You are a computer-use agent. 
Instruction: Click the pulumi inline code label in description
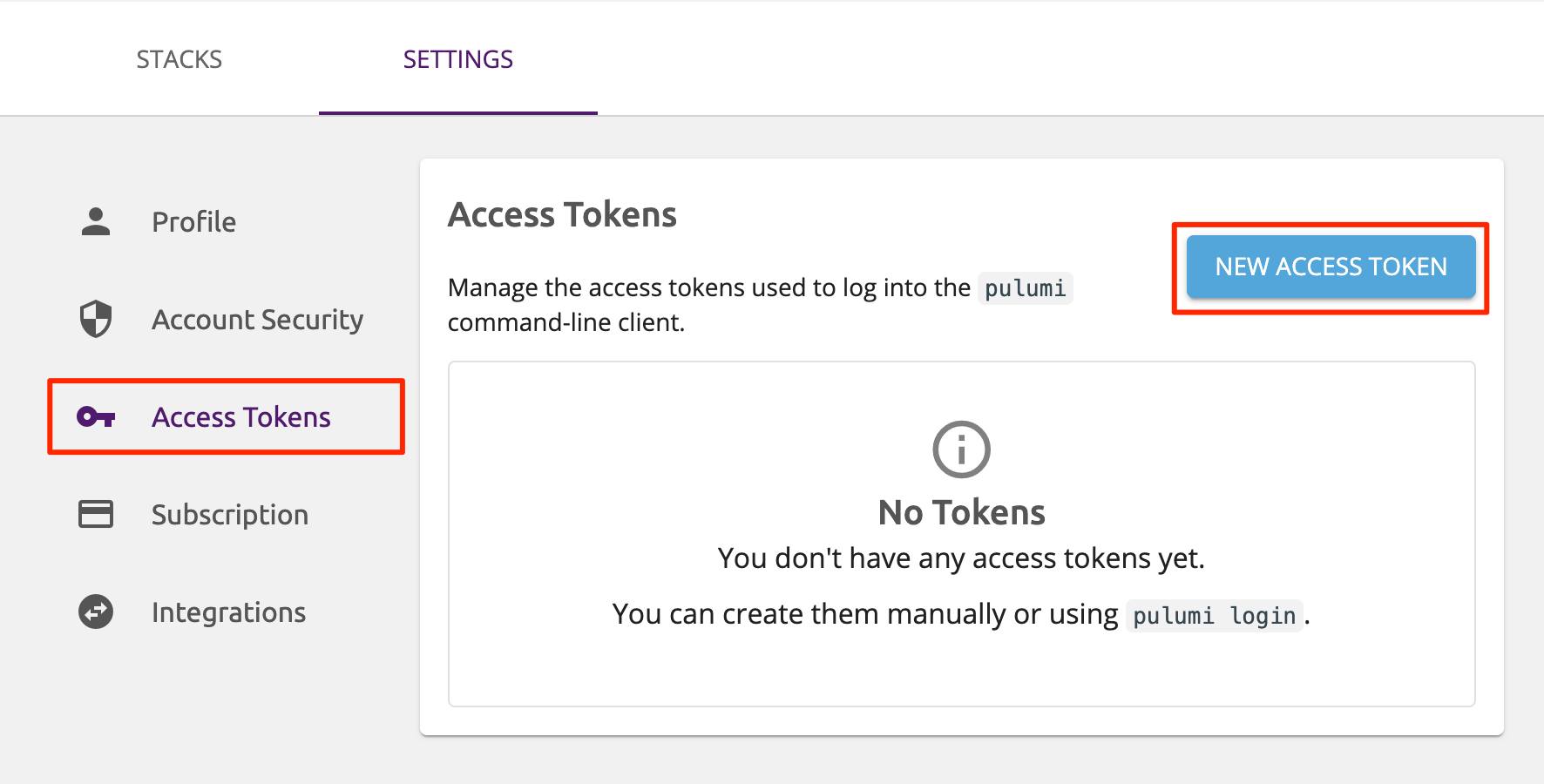1025,288
